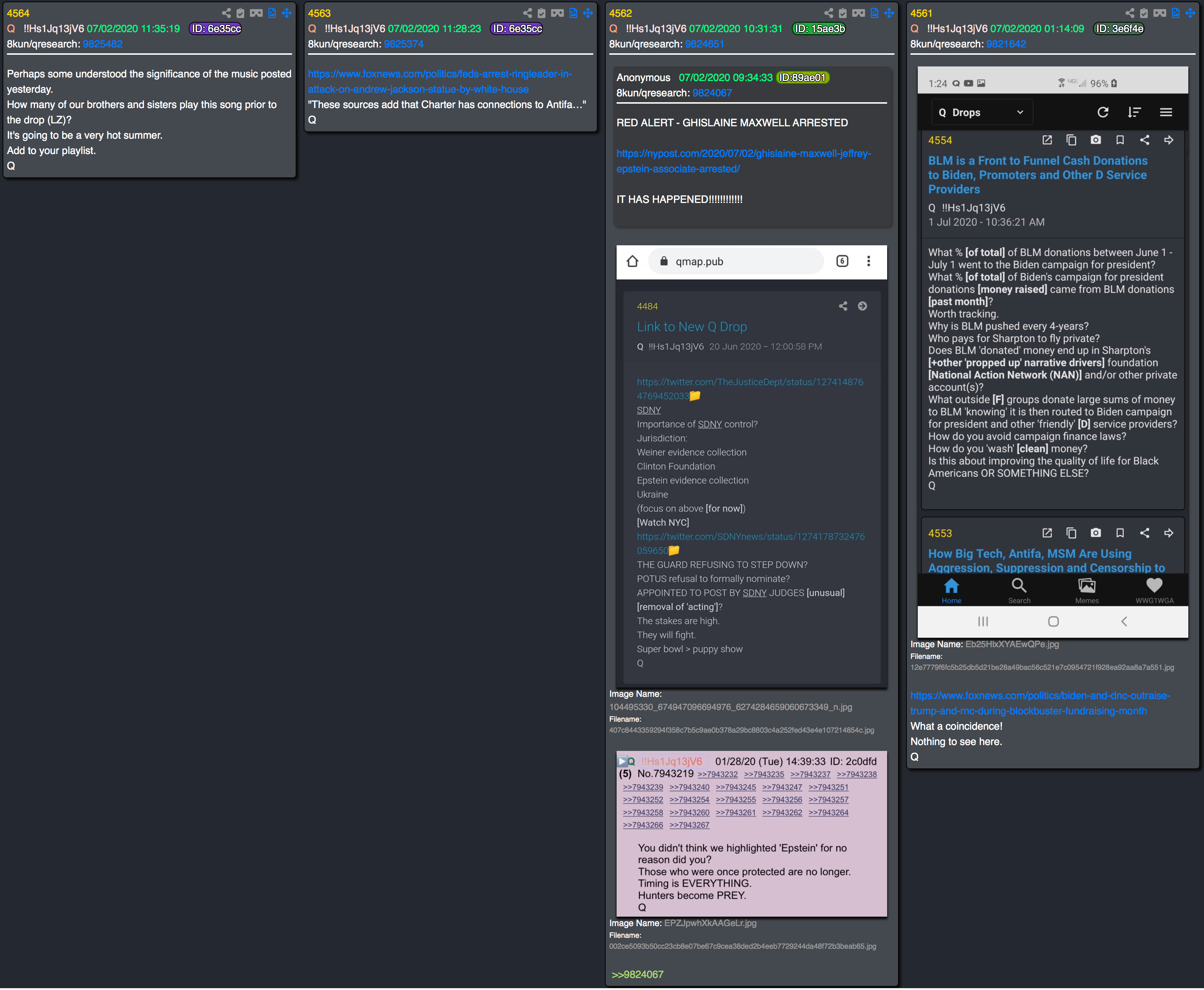Click the goggles icon on post 4562
This screenshot has height=990, width=1204.
click(858, 13)
